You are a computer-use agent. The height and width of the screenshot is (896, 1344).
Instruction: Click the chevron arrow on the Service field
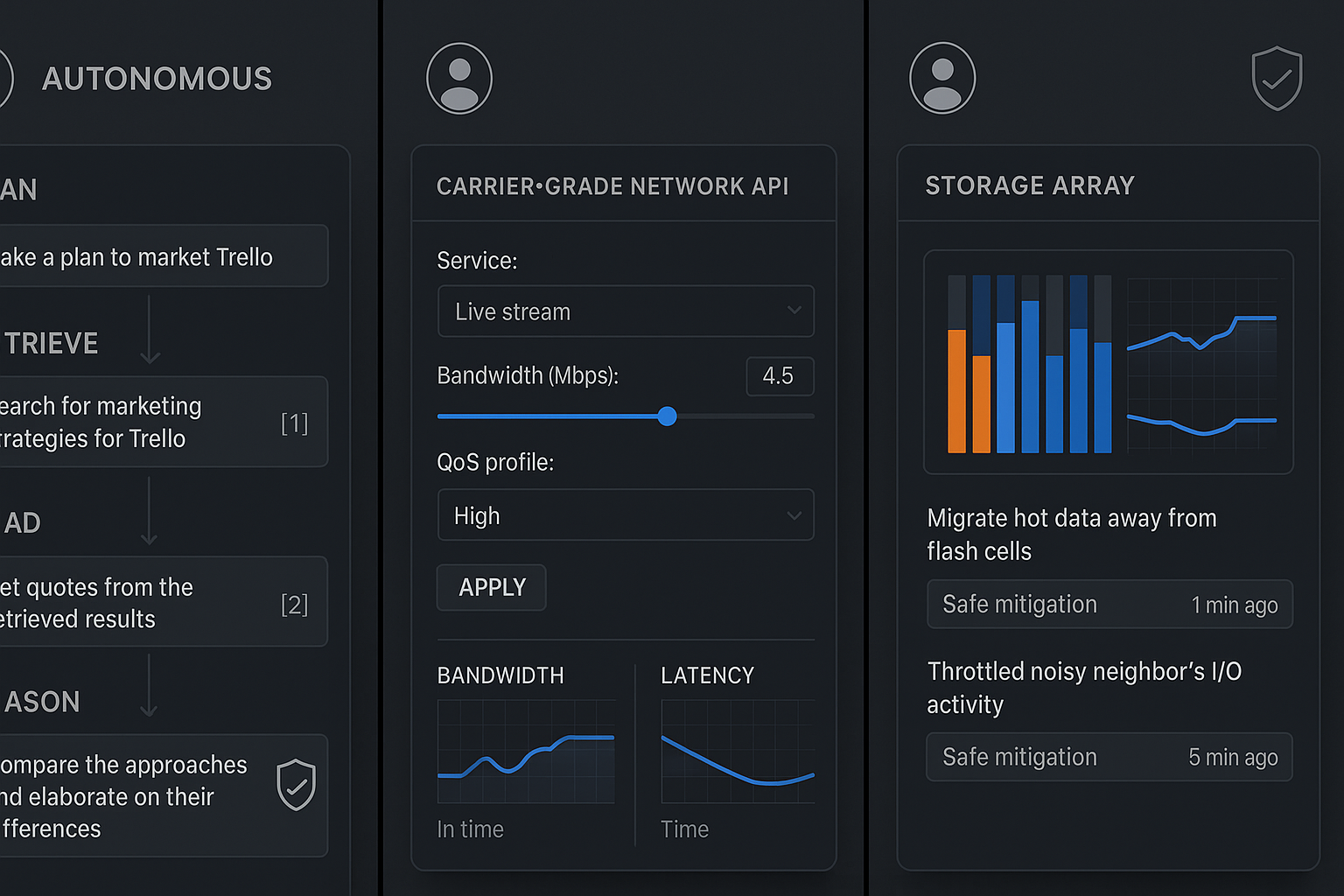(x=794, y=311)
